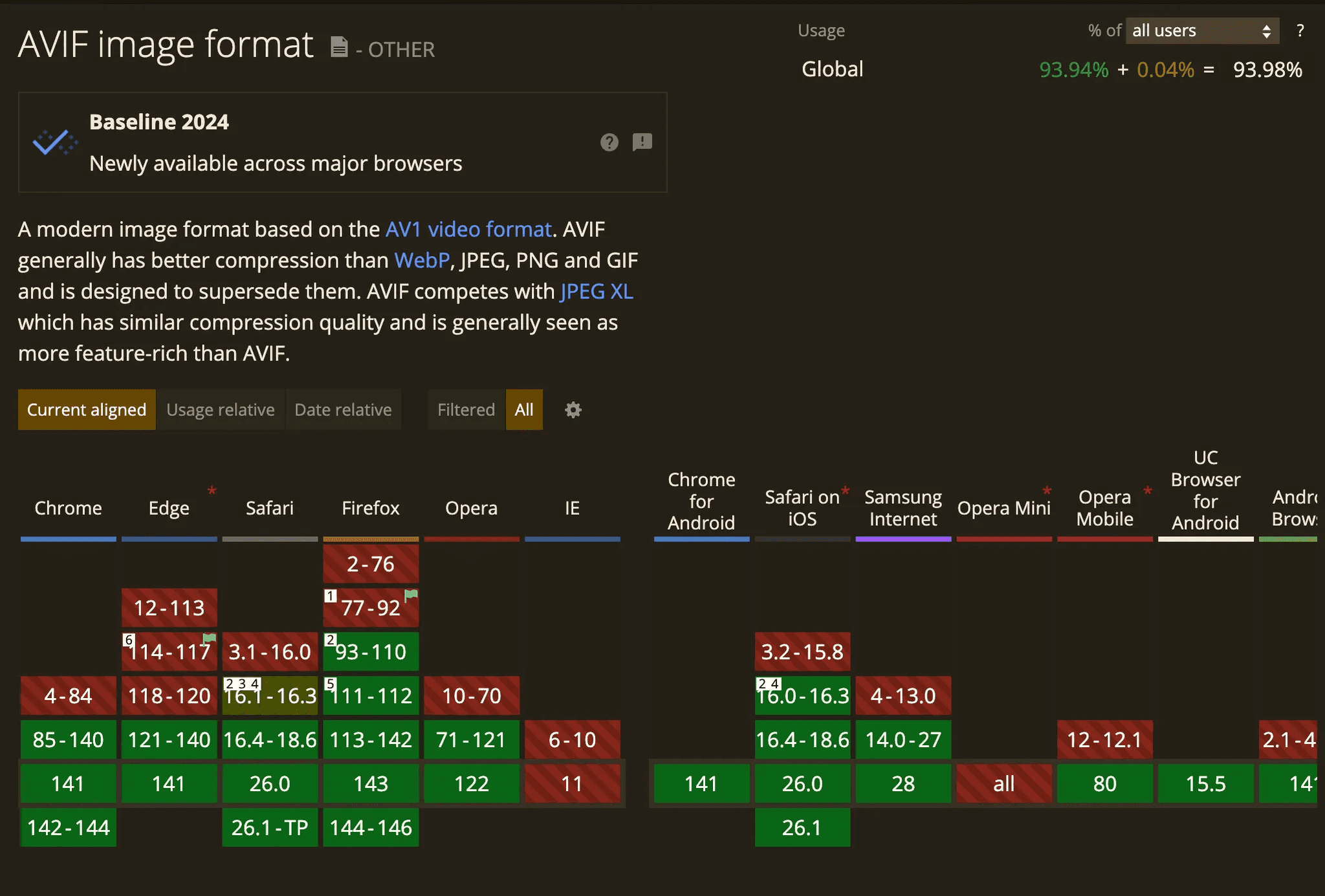Click the green flag on Firefox 77-92
Image resolution: width=1325 pixels, height=896 pixels.
[x=411, y=595]
